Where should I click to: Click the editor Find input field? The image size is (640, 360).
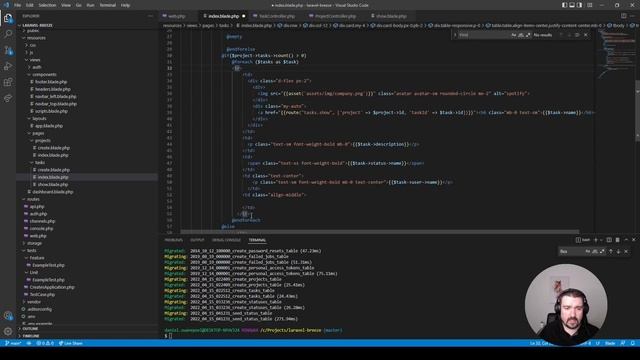click(484, 35)
